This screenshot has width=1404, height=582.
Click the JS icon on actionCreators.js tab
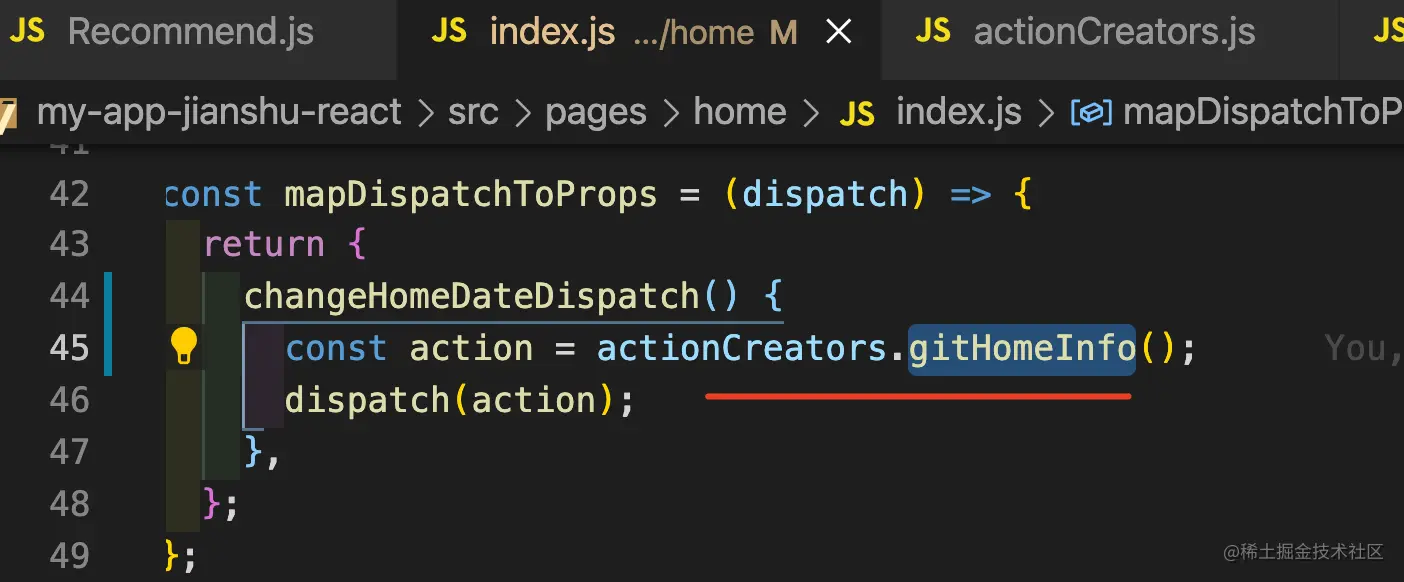[x=933, y=32]
